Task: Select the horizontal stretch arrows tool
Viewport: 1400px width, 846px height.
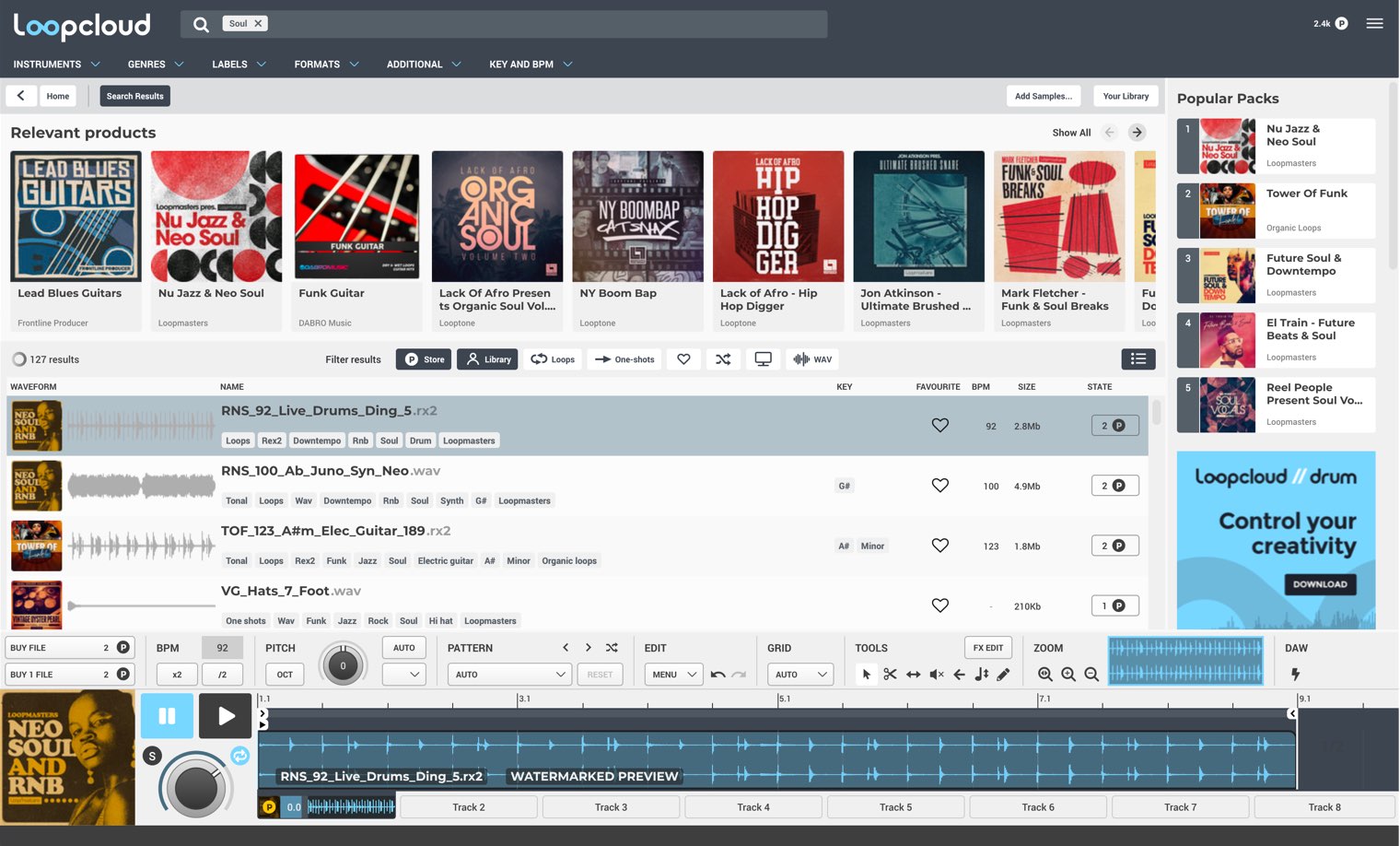Action: coord(913,675)
